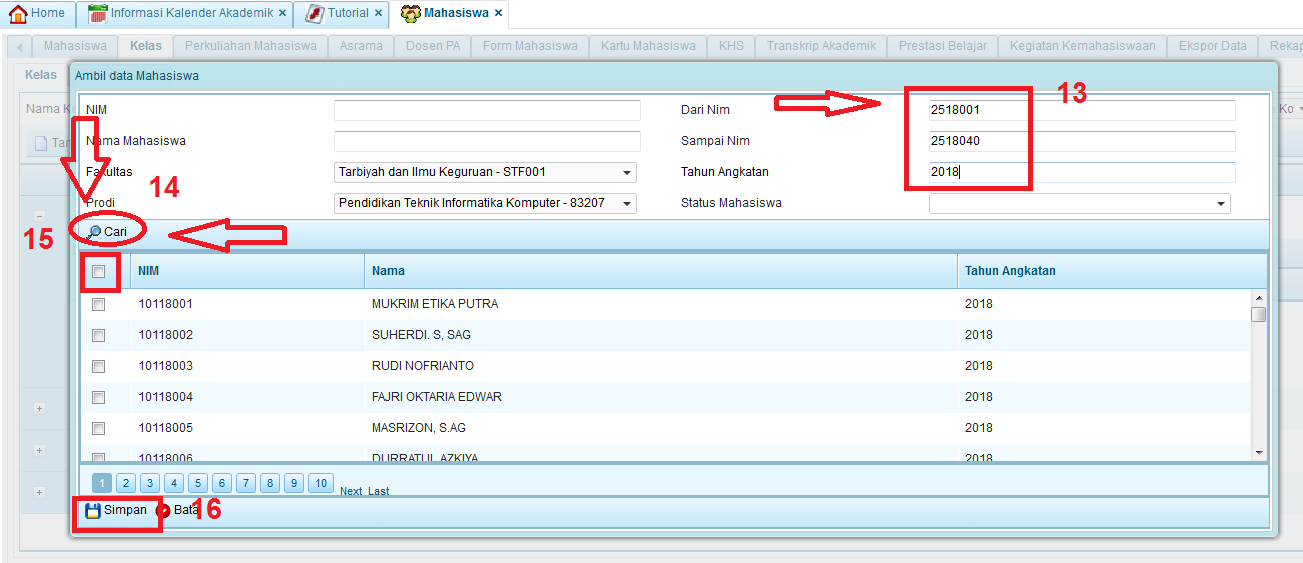The image size is (1303, 563).
Task: Click the Tutorial tab book icon
Action: 314,14
